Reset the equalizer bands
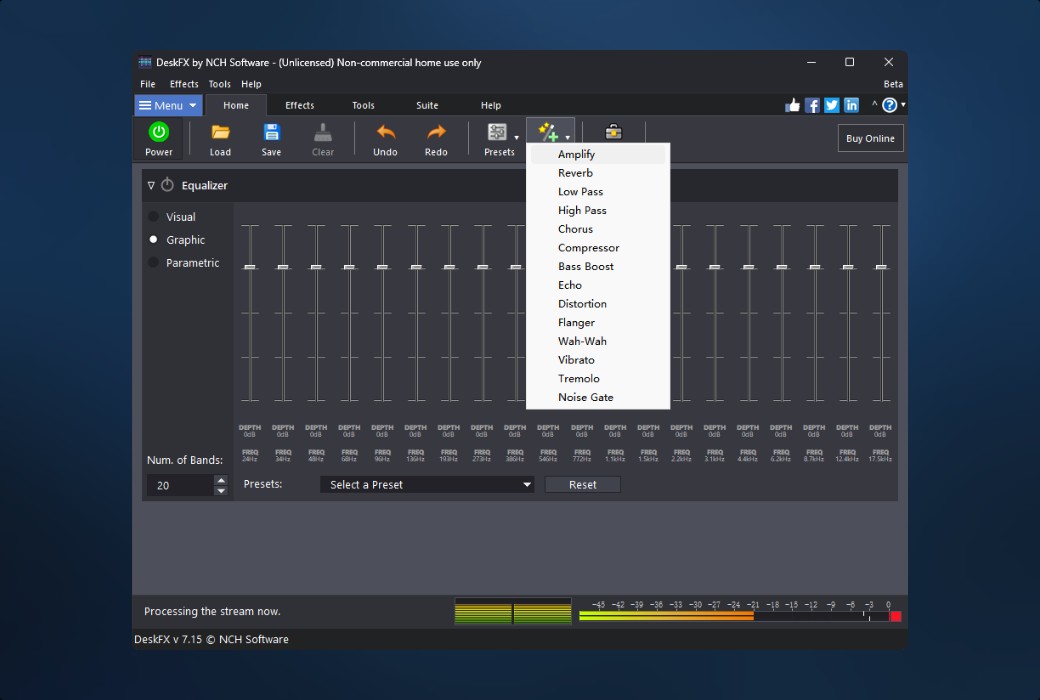Screen dimensions: 1040x700 pos(582,484)
